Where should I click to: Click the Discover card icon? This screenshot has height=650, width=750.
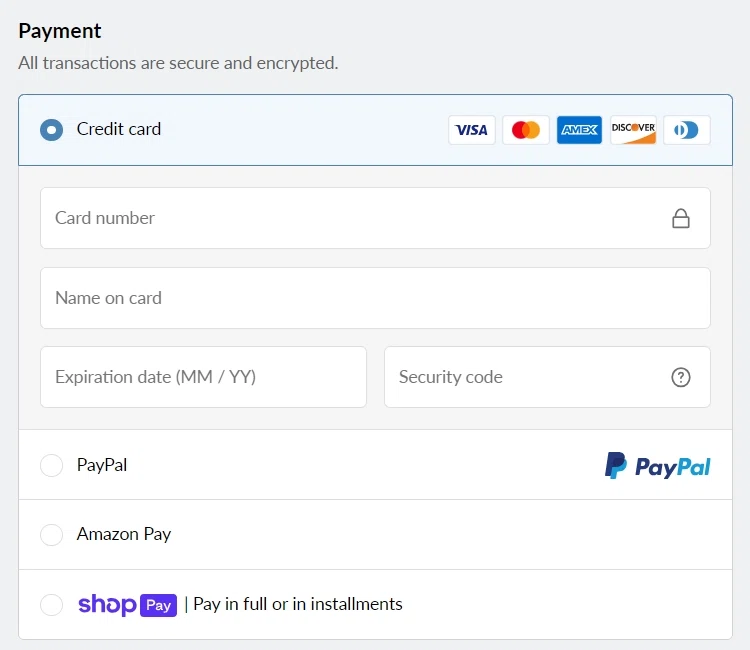pyautogui.click(x=633, y=130)
